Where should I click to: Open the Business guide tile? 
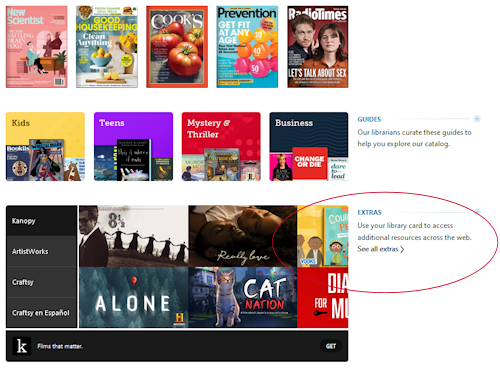pyautogui.click(x=309, y=147)
